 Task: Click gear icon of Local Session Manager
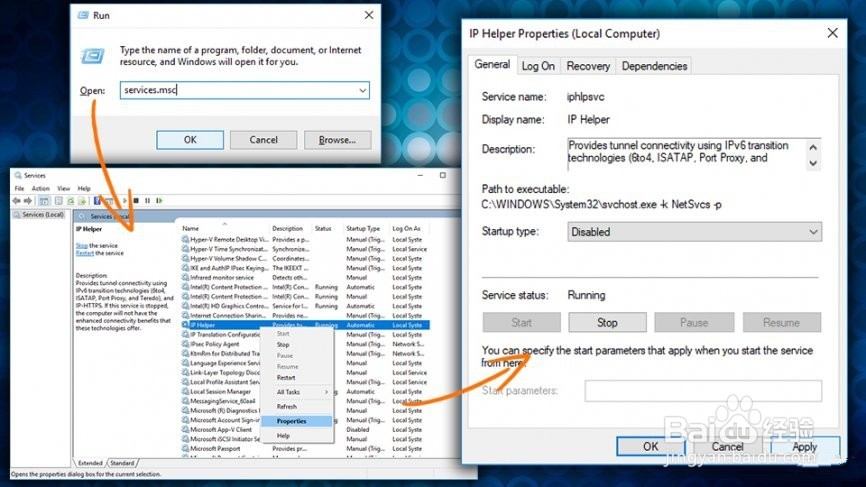click(x=185, y=391)
